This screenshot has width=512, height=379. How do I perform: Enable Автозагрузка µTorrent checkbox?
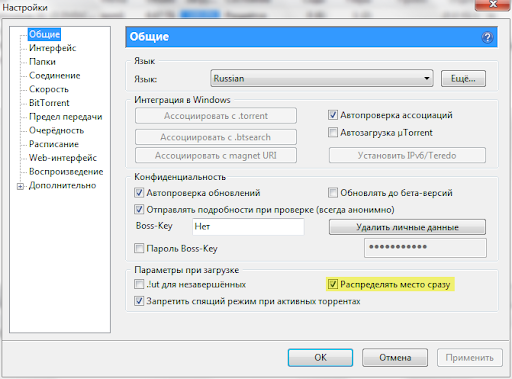(333, 132)
